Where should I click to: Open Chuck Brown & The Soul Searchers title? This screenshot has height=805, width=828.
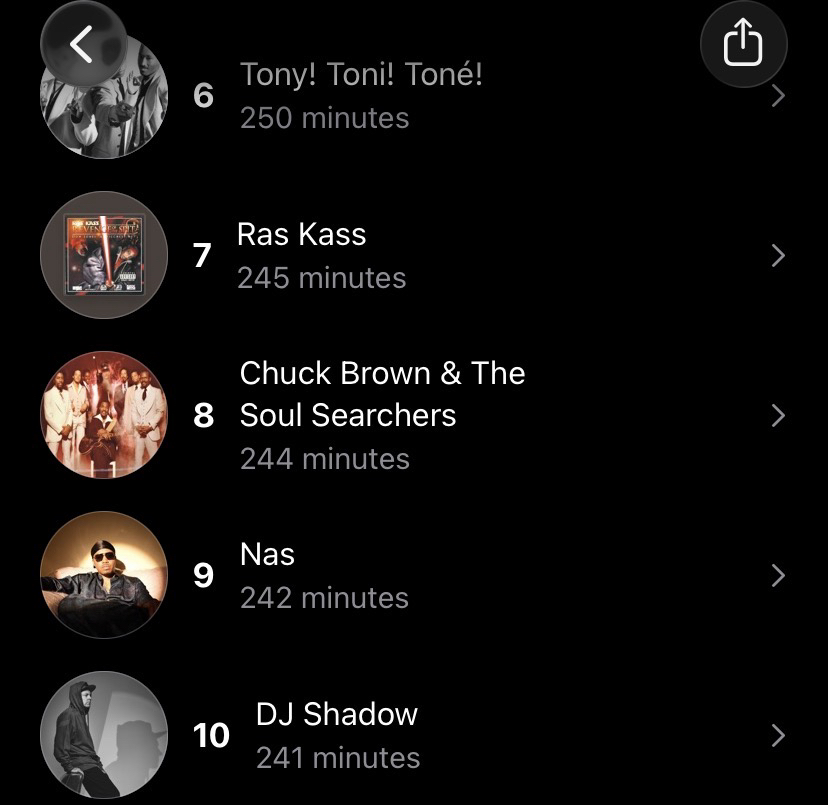(x=382, y=394)
